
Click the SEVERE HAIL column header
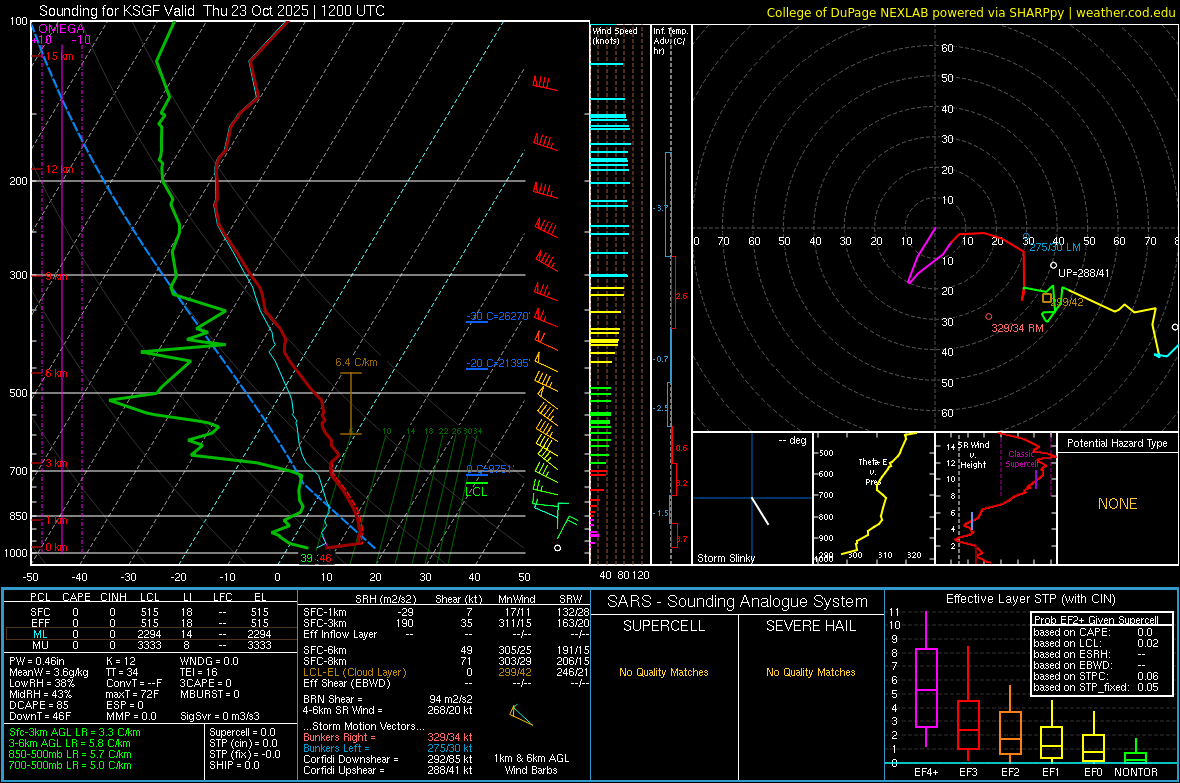pos(810,626)
